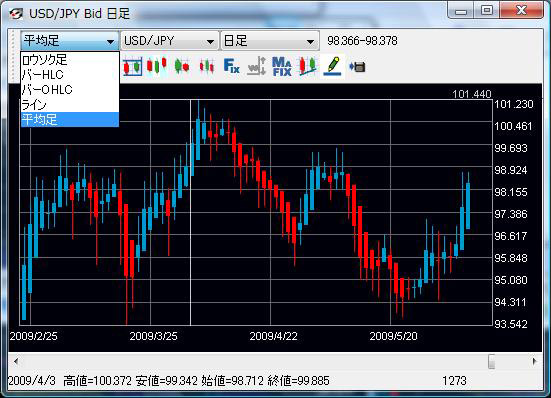This screenshot has height=398, width=551.
Task: Click the candlestick trendline icon
Action: (307, 66)
